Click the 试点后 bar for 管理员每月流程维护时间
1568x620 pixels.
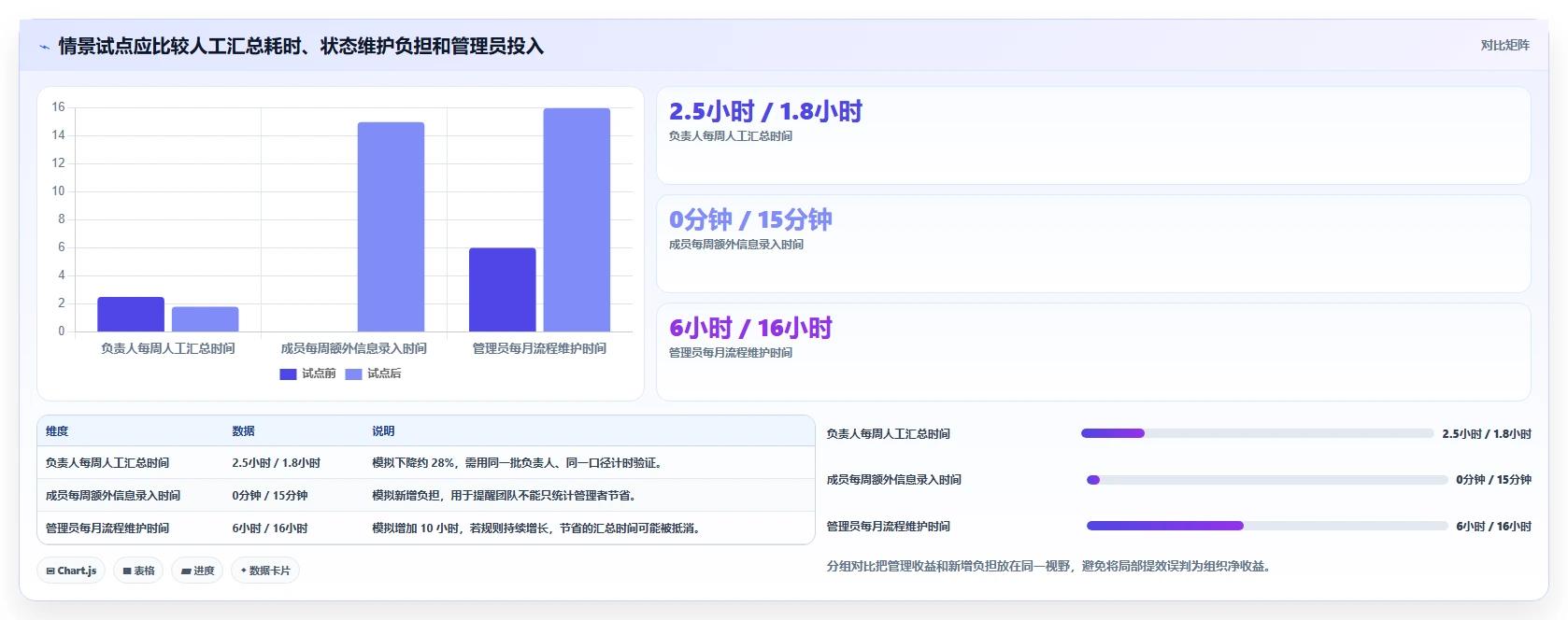point(577,219)
